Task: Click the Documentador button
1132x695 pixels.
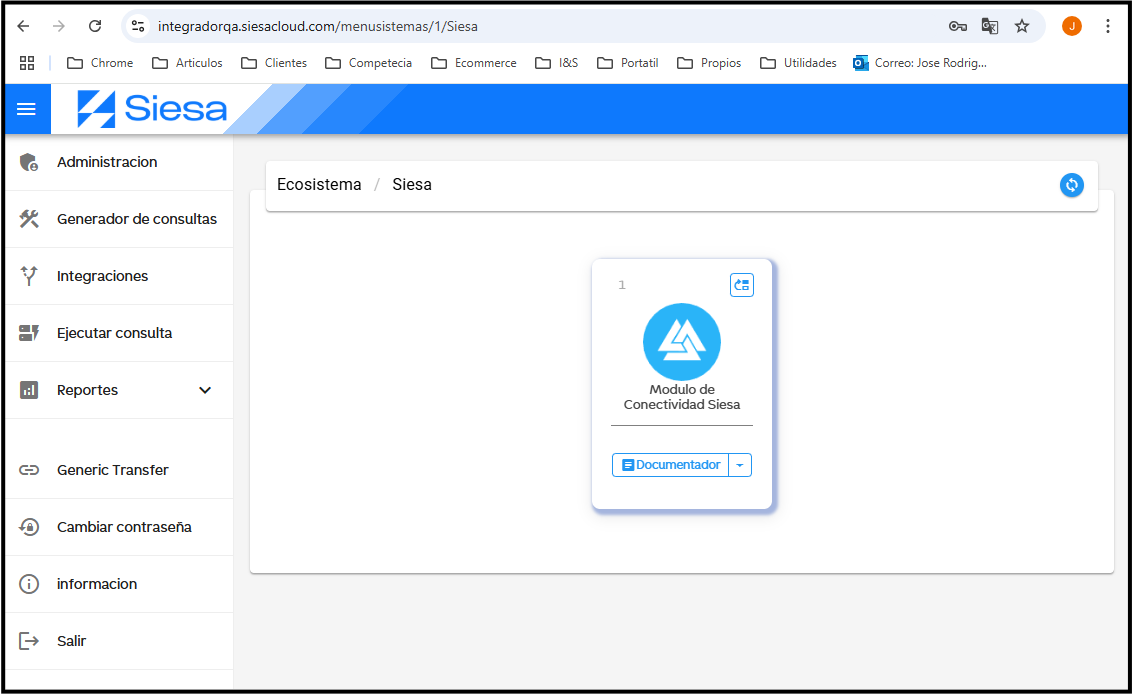Action: (670, 465)
